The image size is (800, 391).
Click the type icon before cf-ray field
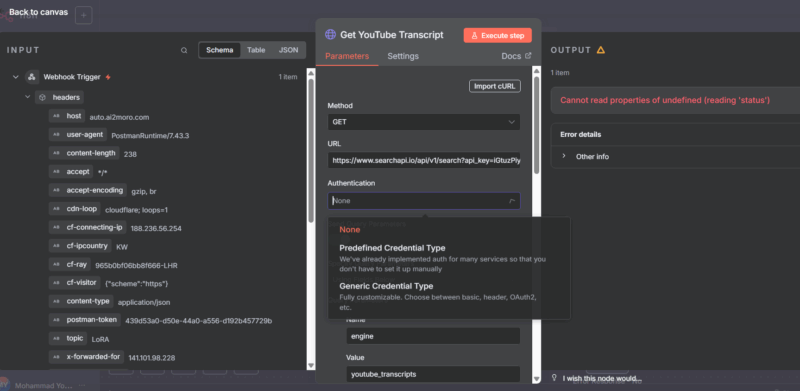56,264
